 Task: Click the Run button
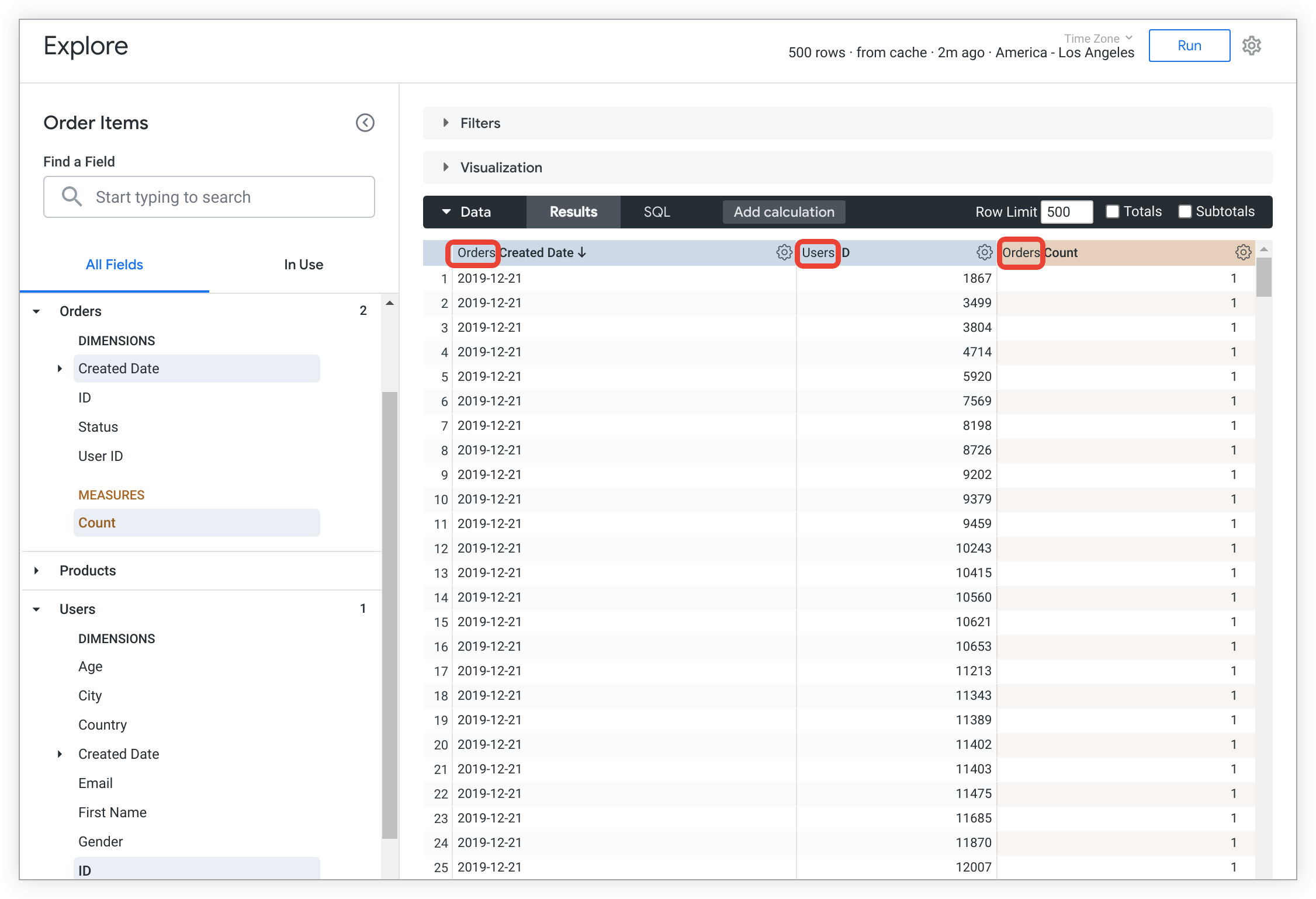click(x=1189, y=45)
